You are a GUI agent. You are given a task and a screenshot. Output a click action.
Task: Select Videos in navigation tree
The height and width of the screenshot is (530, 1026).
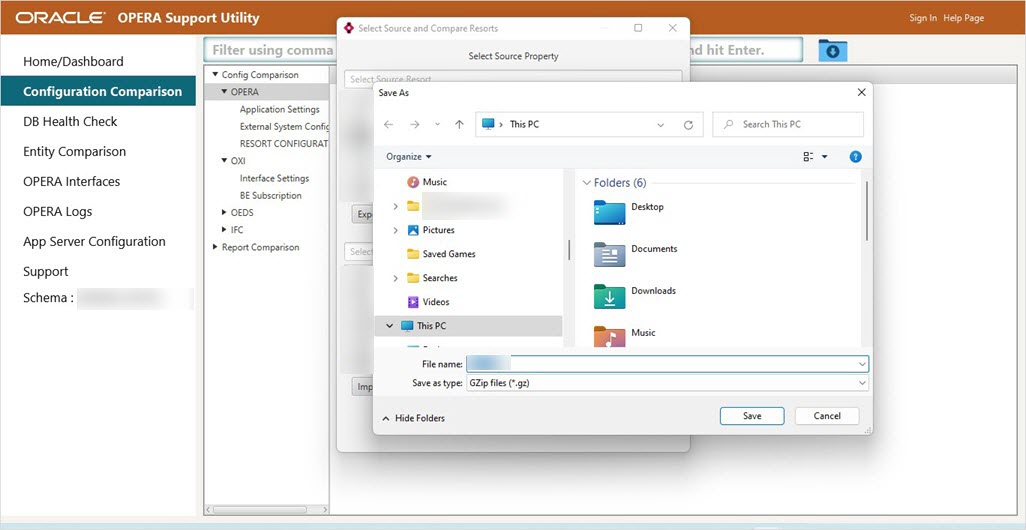point(436,302)
